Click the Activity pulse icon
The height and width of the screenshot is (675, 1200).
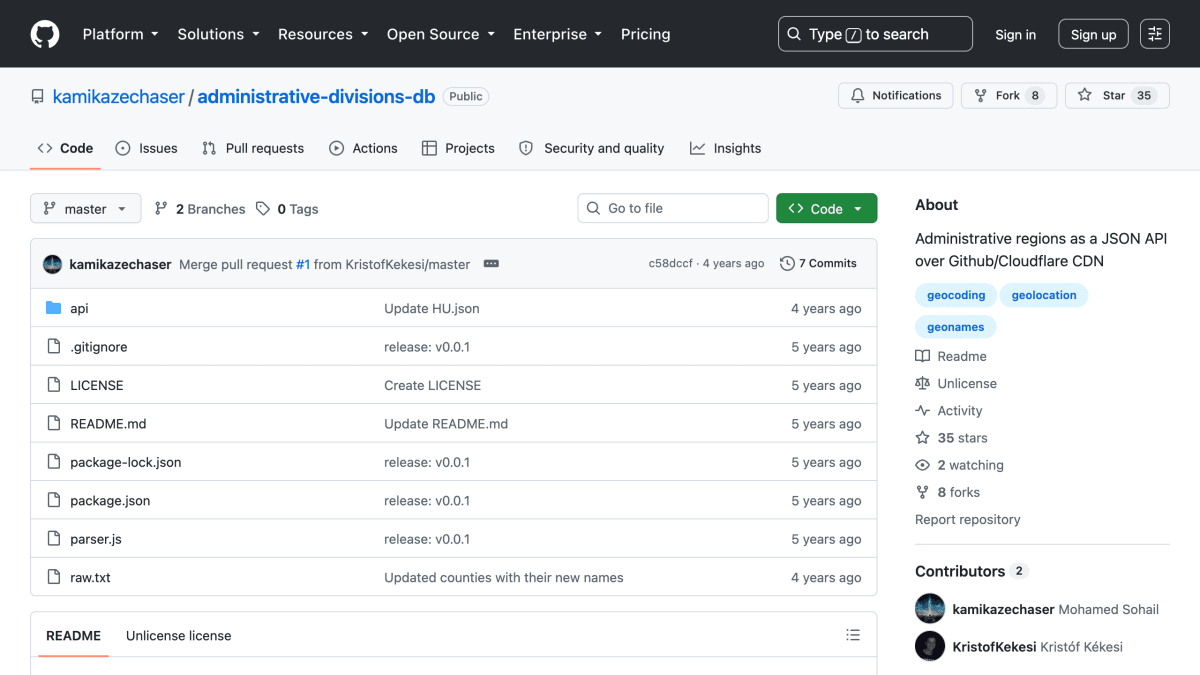pyautogui.click(x=922, y=410)
